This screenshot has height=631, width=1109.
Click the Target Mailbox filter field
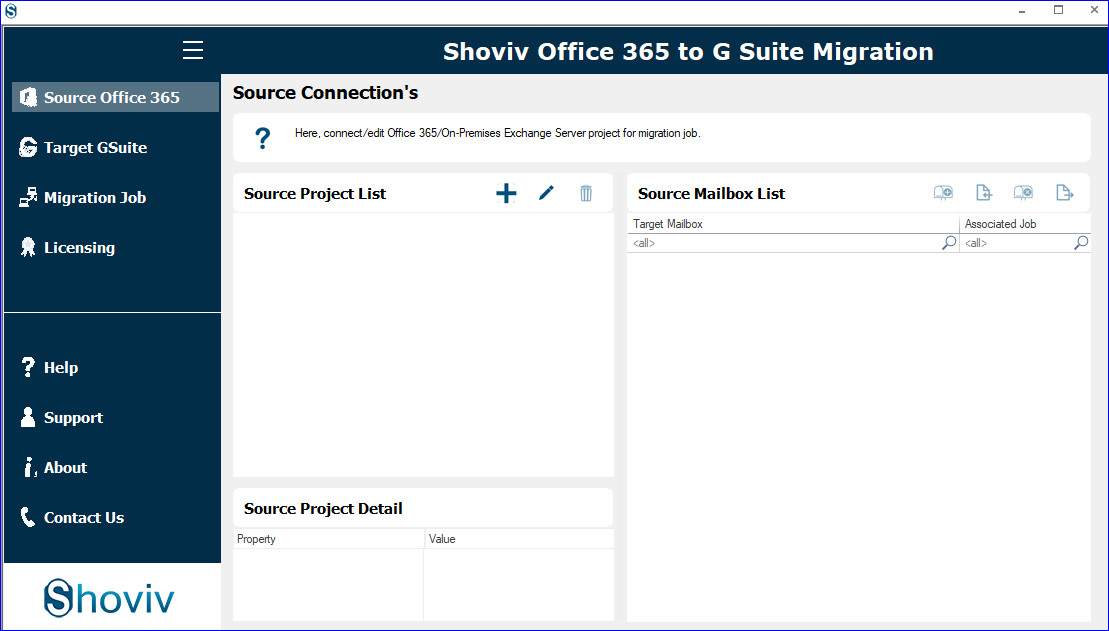point(780,242)
